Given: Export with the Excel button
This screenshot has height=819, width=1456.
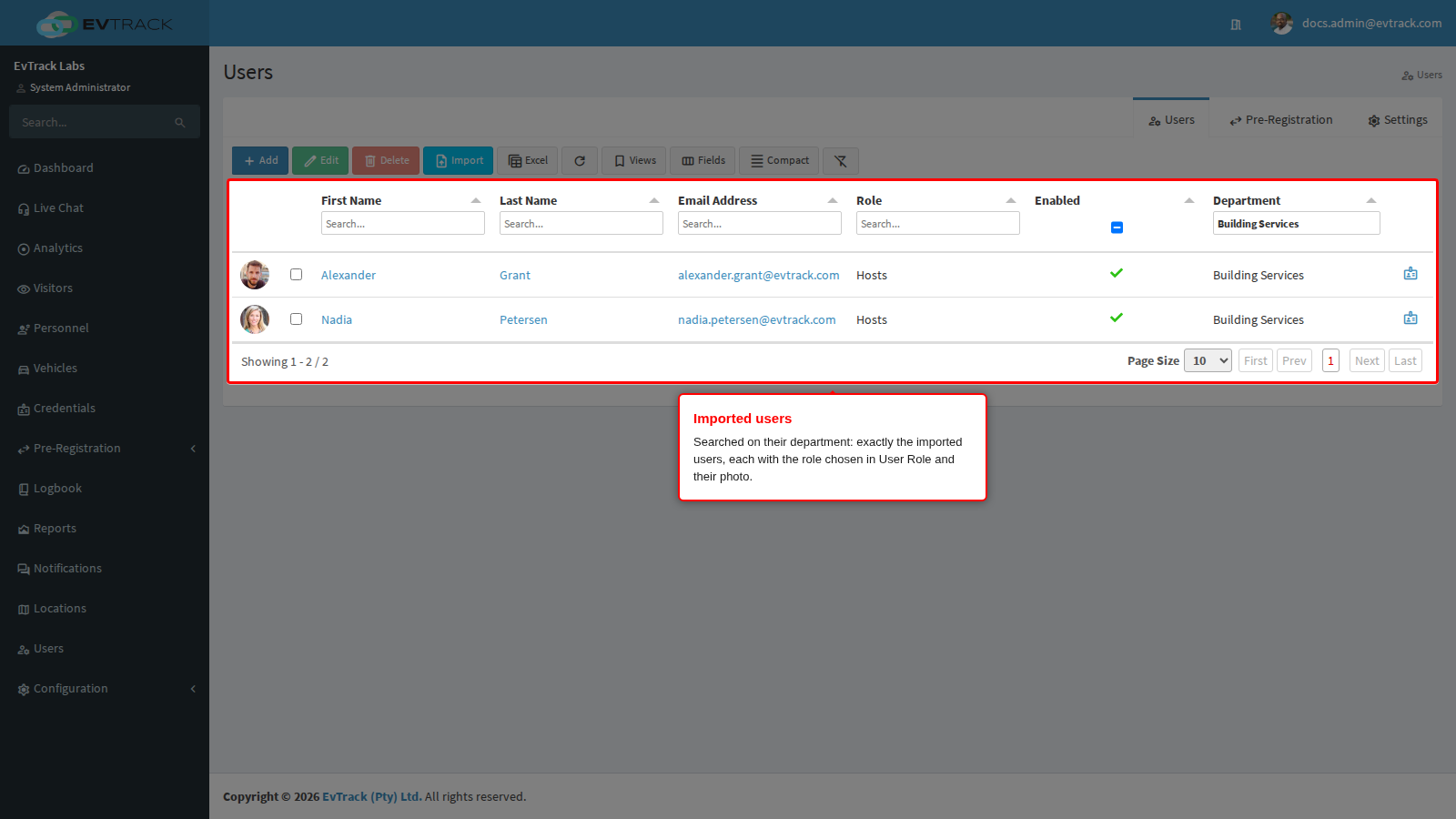Looking at the screenshot, I should tap(527, 161).
